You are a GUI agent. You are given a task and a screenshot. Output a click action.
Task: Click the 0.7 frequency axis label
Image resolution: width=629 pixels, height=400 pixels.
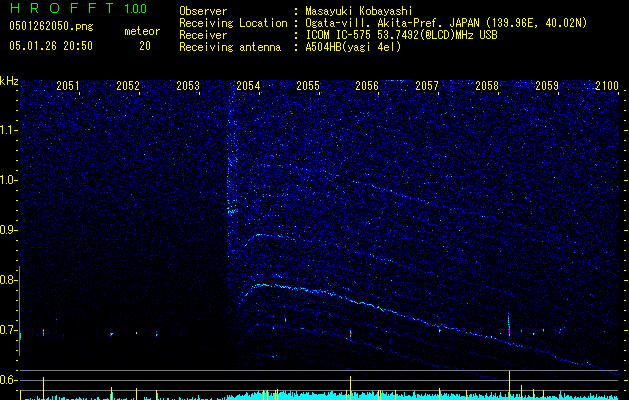coord(8,330)
